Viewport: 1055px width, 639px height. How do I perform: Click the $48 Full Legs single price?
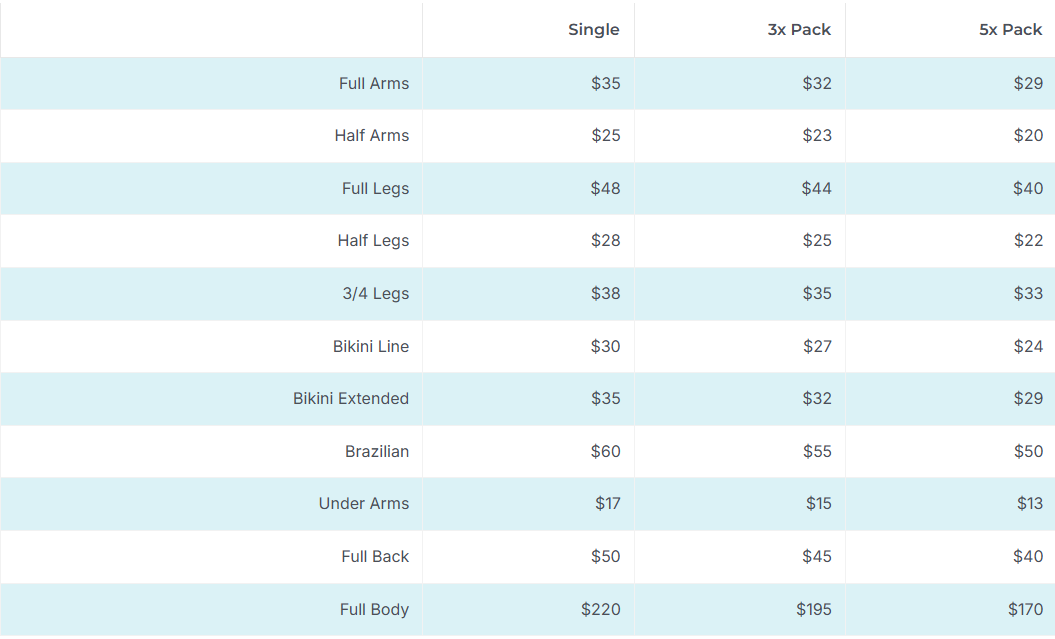coord(606,188)
